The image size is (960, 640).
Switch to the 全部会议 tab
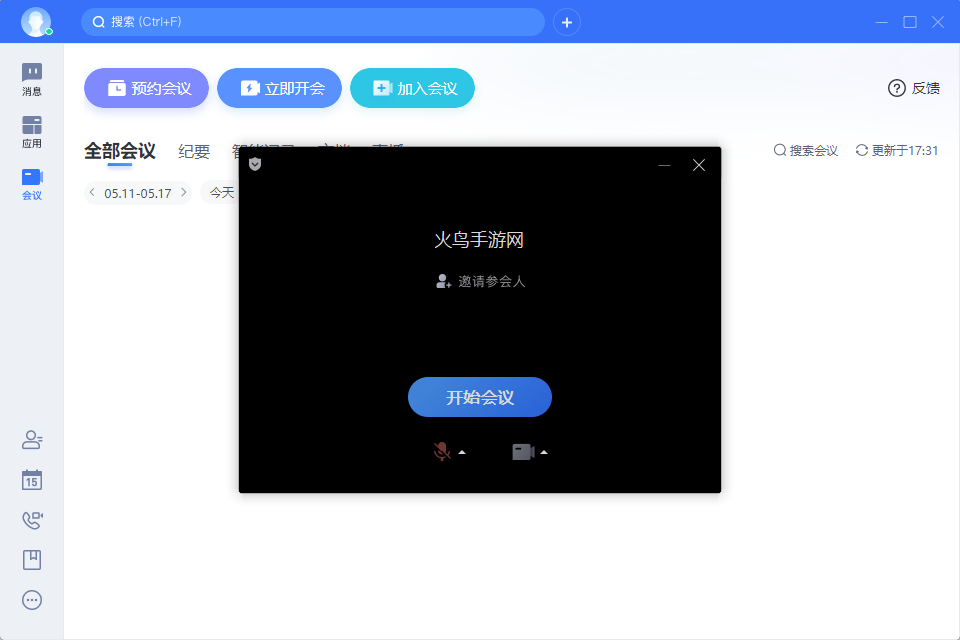(120, 151)
